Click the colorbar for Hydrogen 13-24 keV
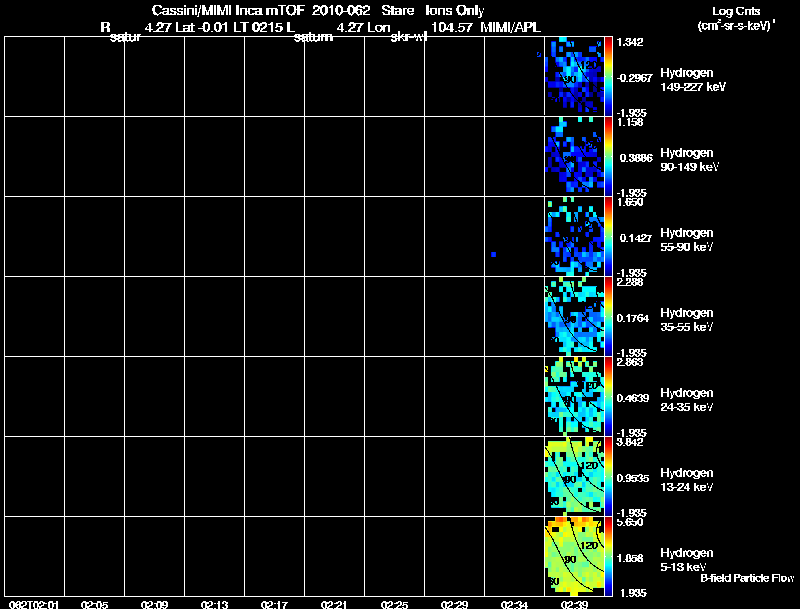Screen dimensions: 800x609 click(608, 476)
